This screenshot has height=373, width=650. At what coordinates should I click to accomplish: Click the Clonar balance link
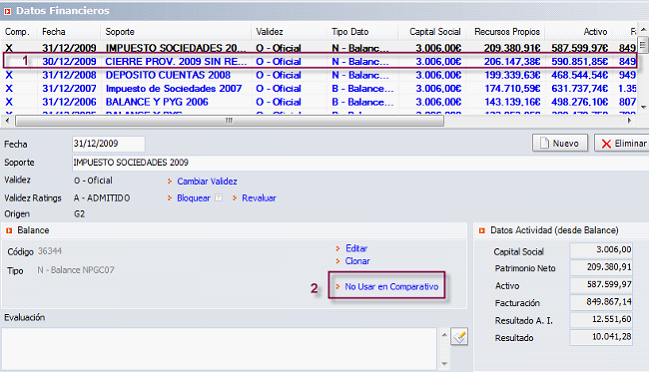(357, 261)
